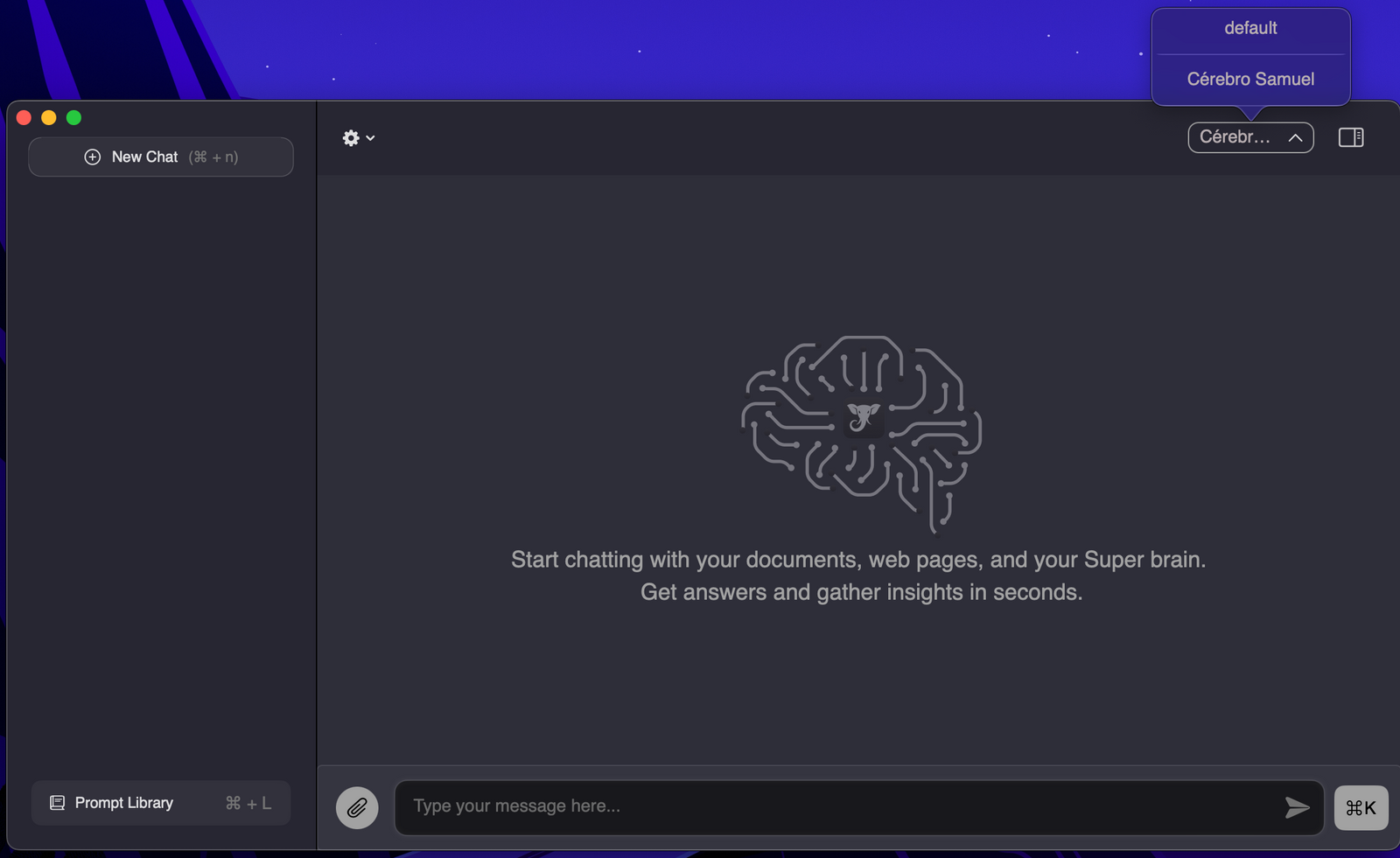Toggle the right side panel
1400x858 pixels.
1351,138
